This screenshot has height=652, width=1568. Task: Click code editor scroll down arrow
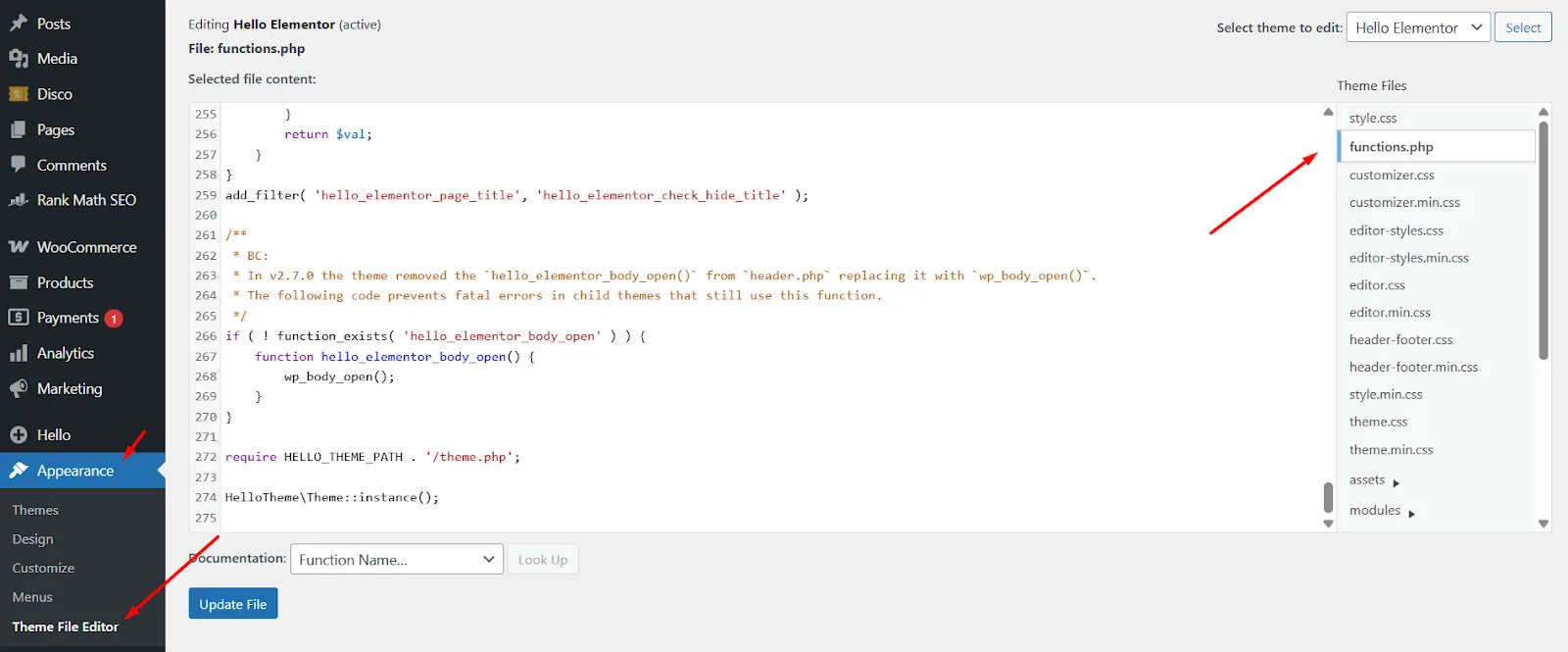pyautogui.click(x=1328, y=524)
